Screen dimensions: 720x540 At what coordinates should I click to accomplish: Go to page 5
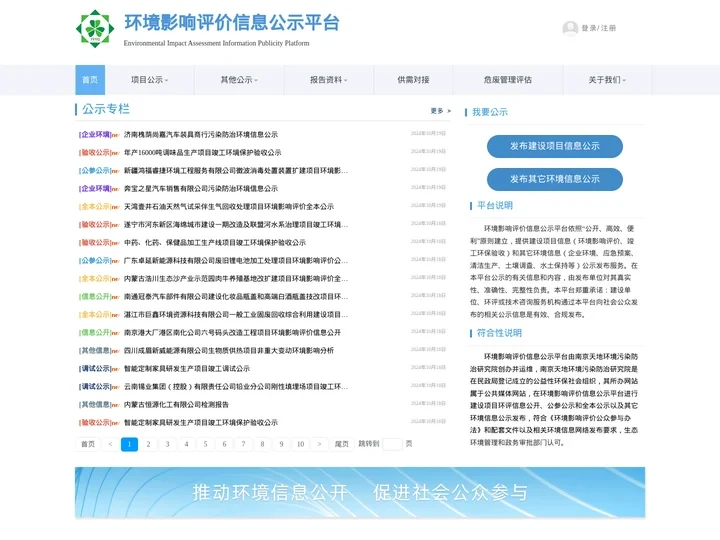[205, 444]
